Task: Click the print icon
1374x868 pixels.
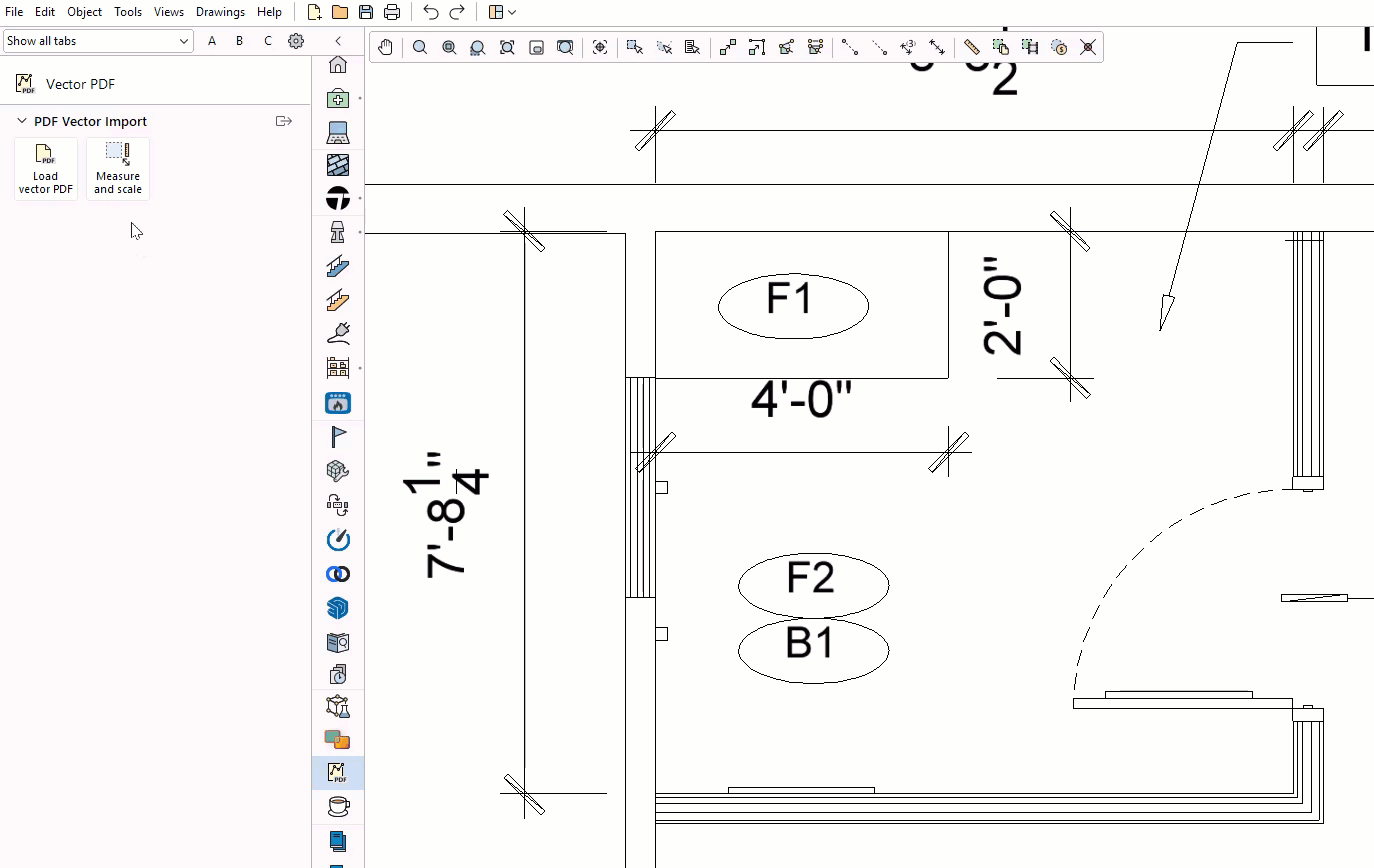Action: tap(392, 12)
